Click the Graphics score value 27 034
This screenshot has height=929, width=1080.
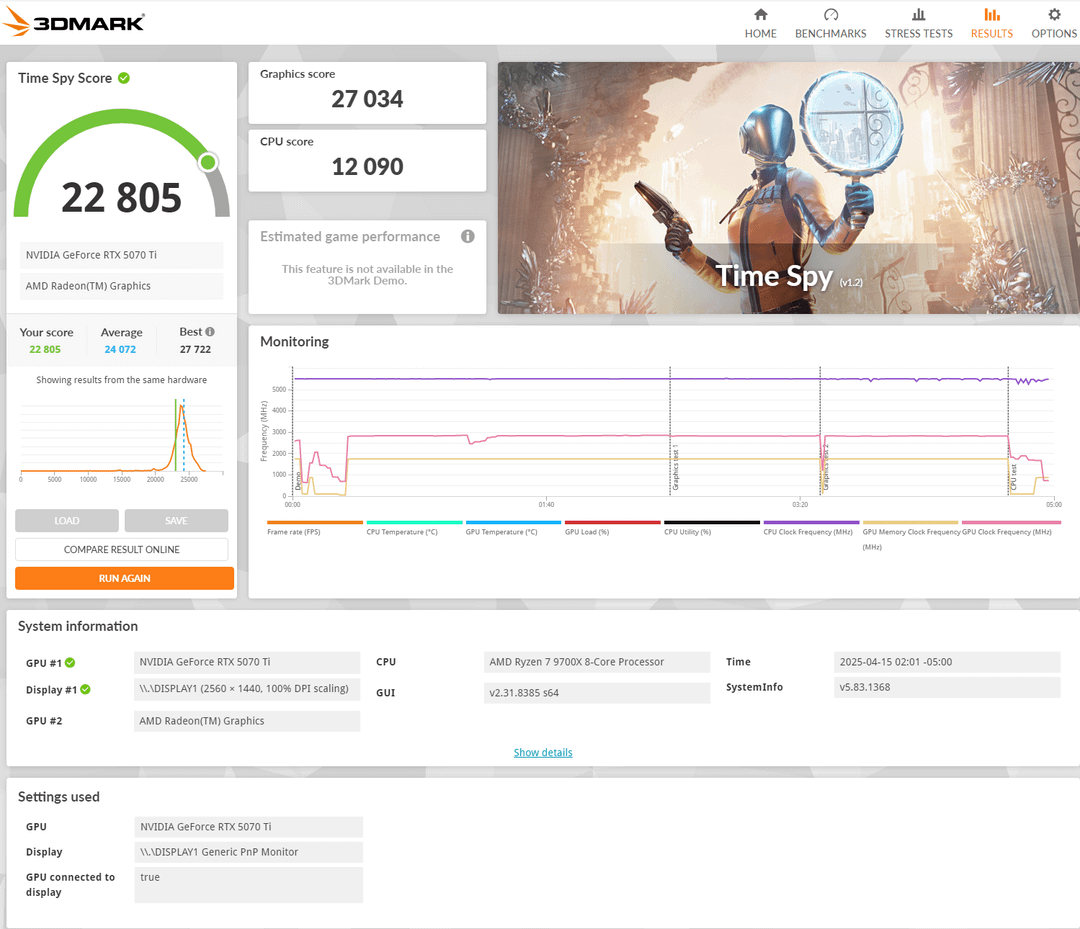point(367,99)
